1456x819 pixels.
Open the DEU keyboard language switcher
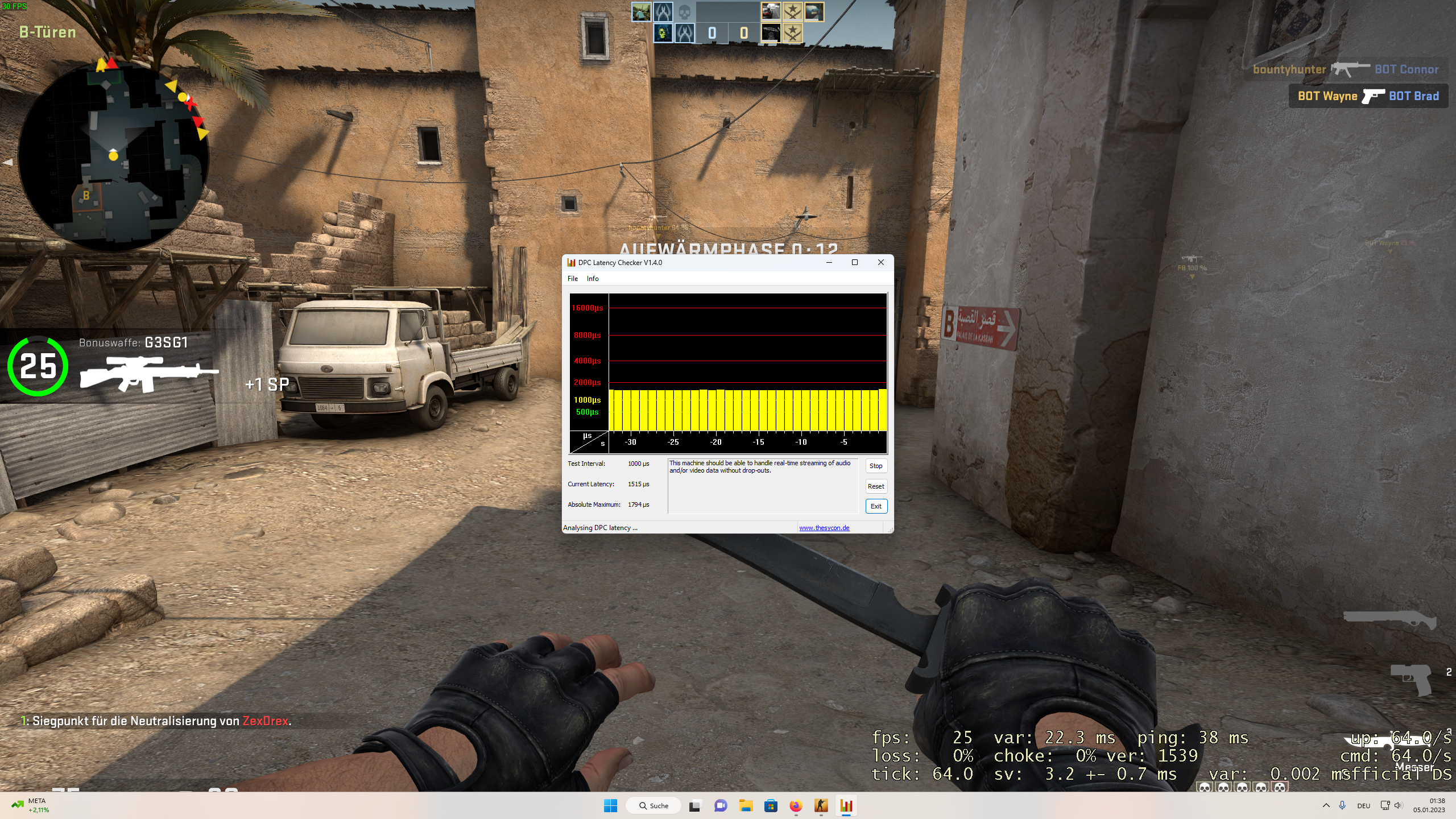[x=1363, y=805]
